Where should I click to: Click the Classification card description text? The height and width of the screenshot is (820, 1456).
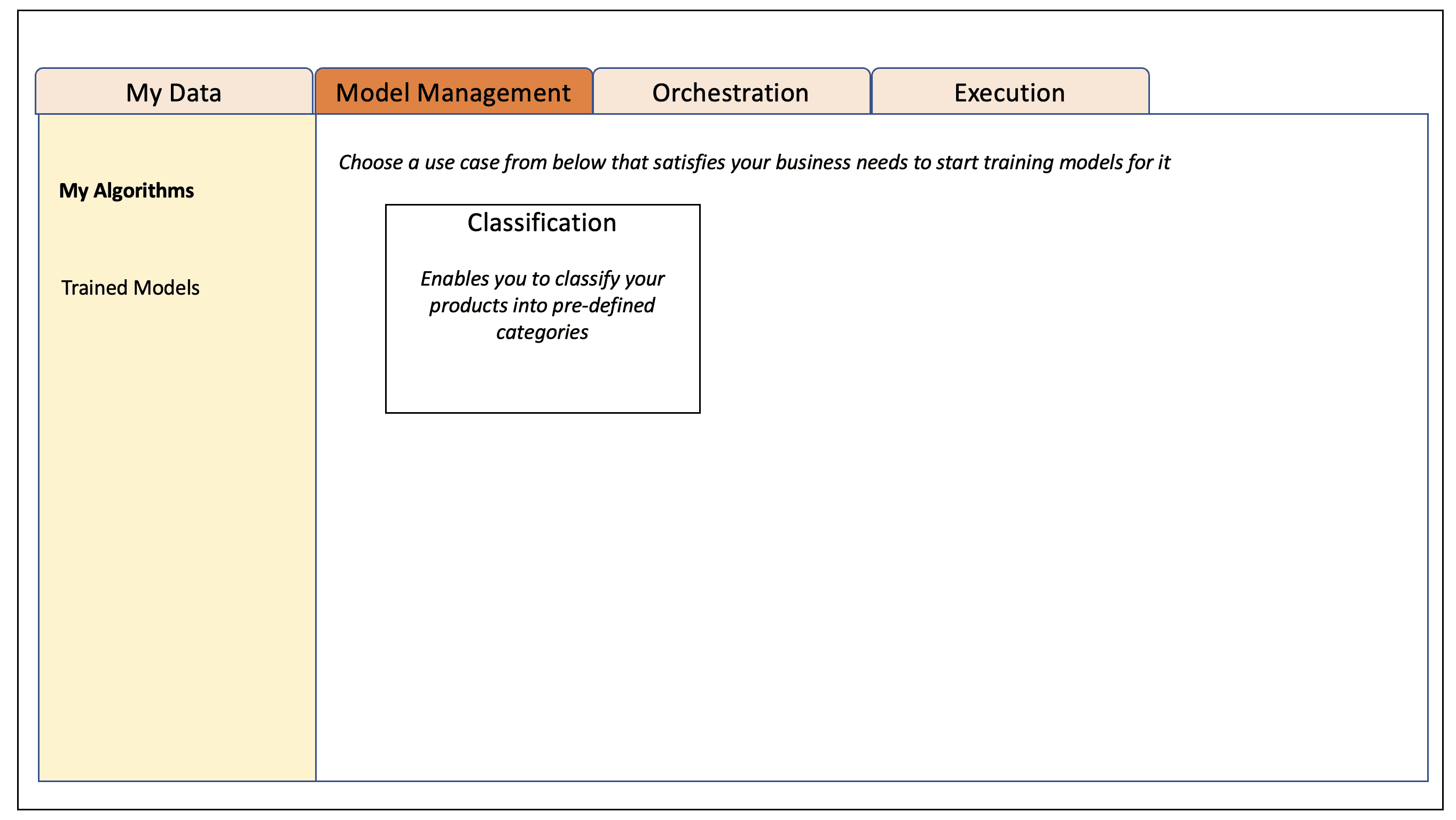(x=542, y=305)
